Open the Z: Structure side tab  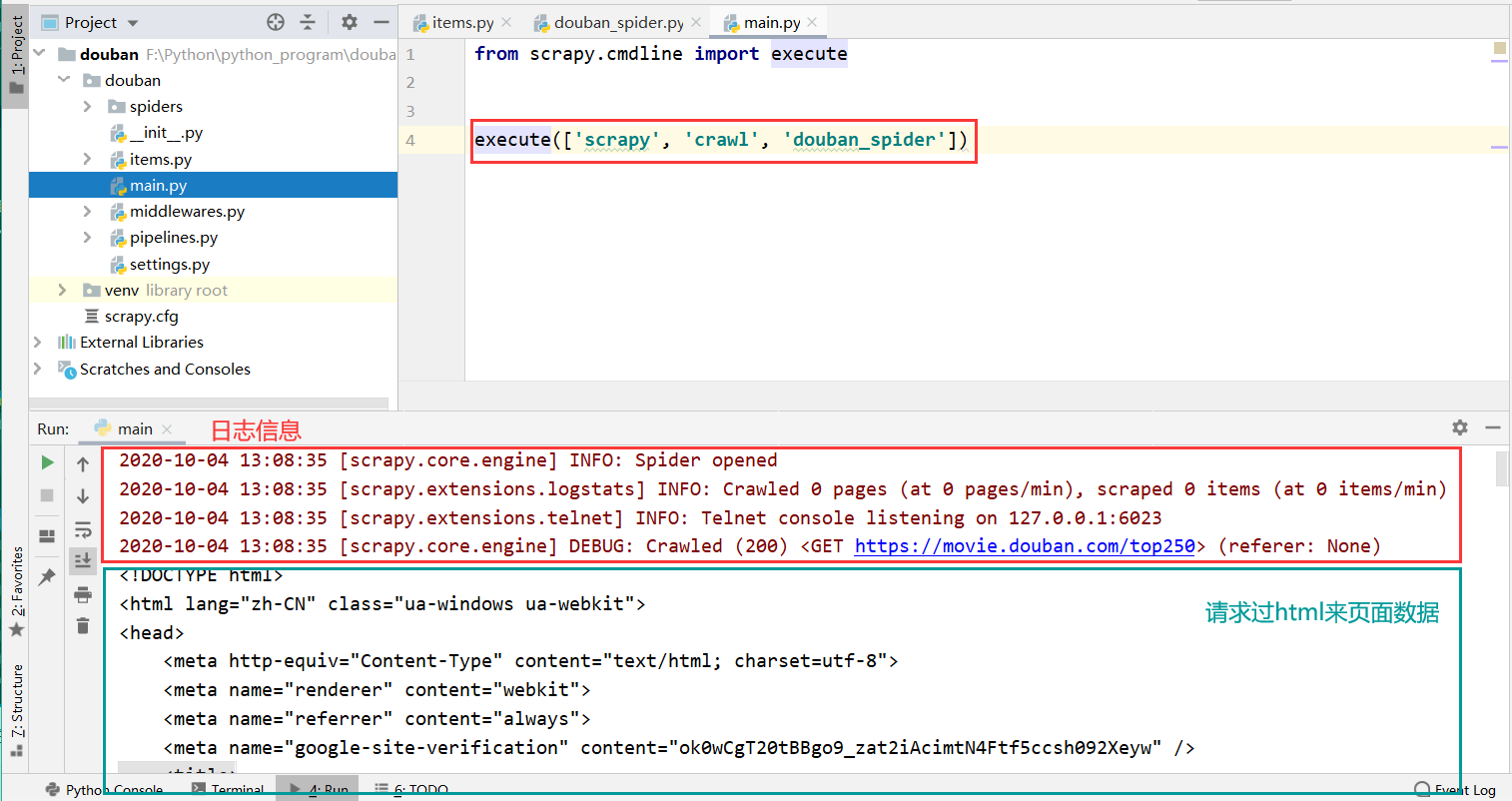tap(17, 709)
